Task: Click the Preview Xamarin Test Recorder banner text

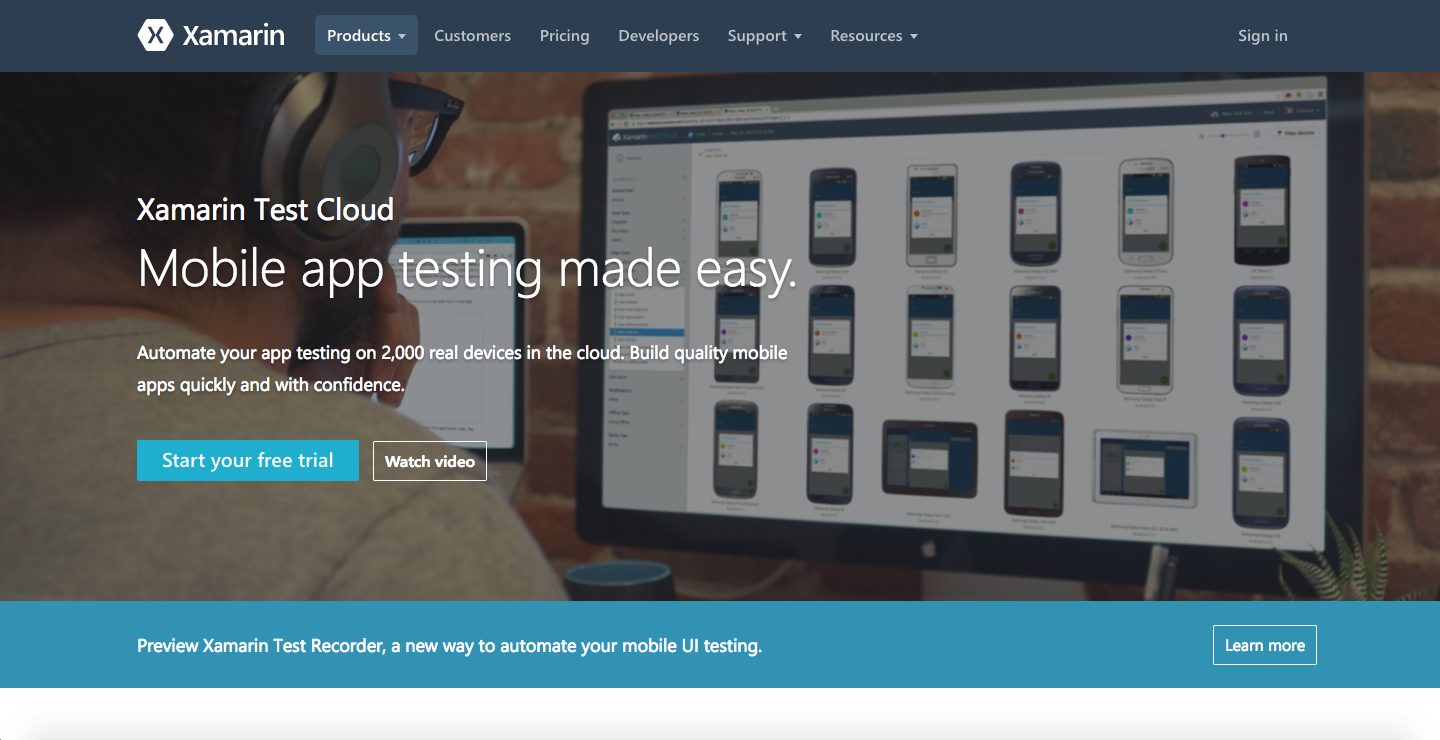Action: tap(449, 646)
